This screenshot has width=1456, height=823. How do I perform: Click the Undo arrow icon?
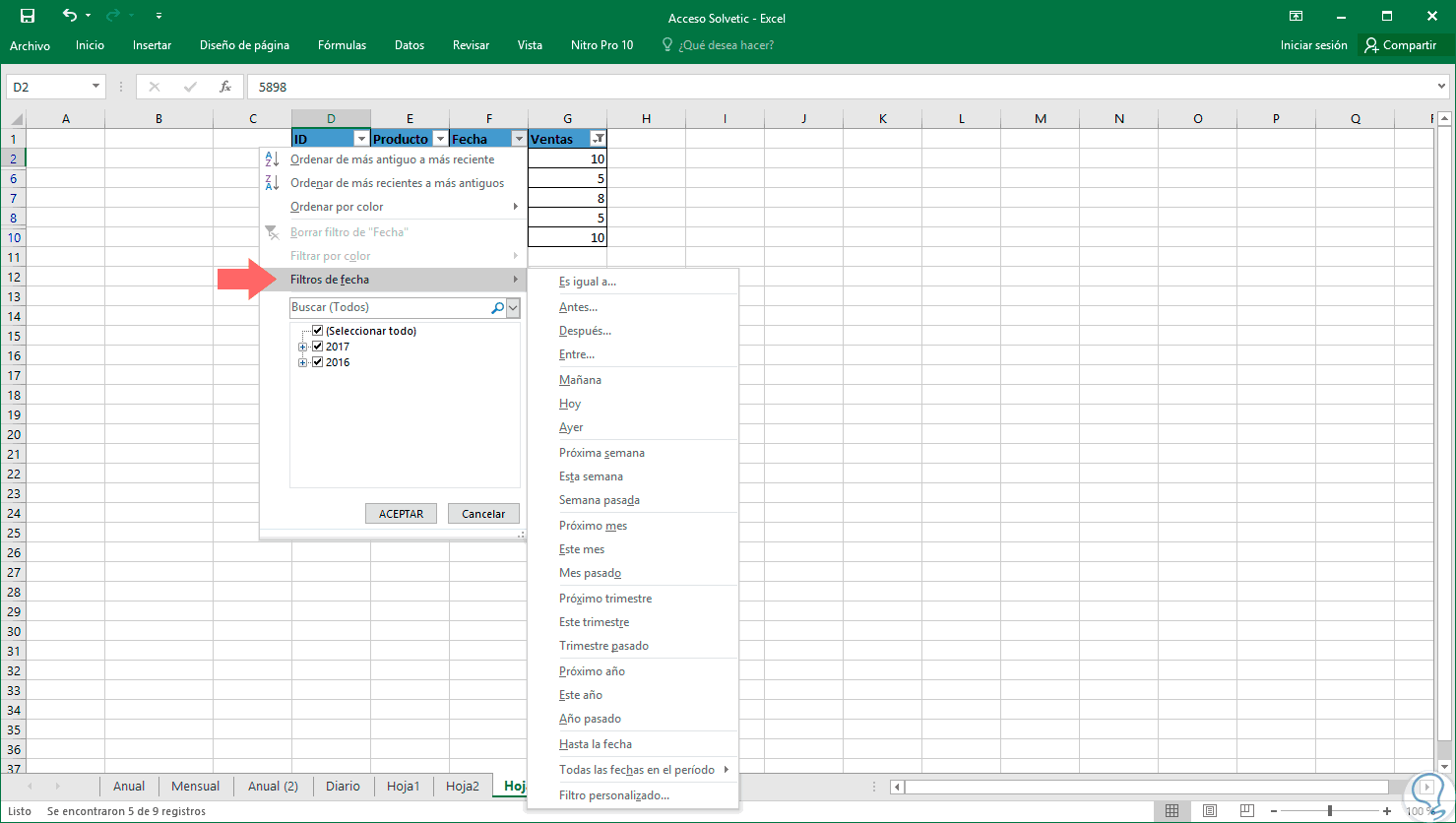pyautogui.click(x=69, y=16)
